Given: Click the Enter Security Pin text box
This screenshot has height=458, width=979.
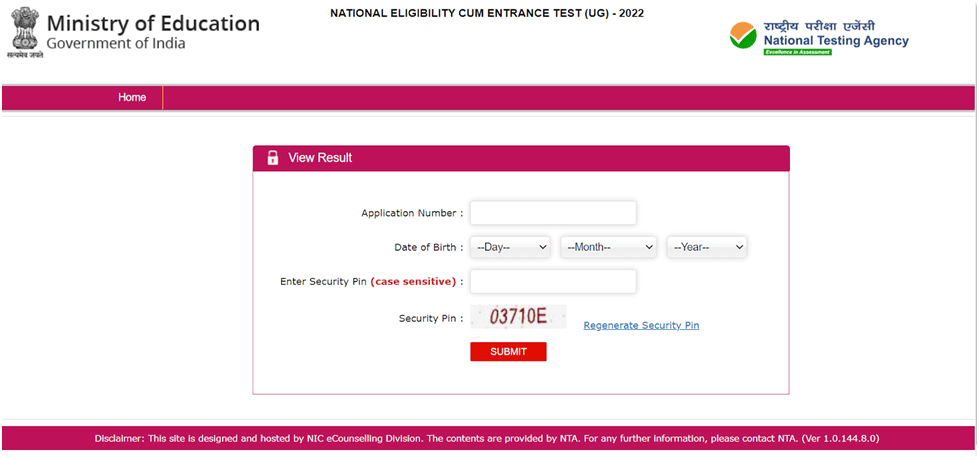Looking at the screenshot, I should click(x=553, y=282).
